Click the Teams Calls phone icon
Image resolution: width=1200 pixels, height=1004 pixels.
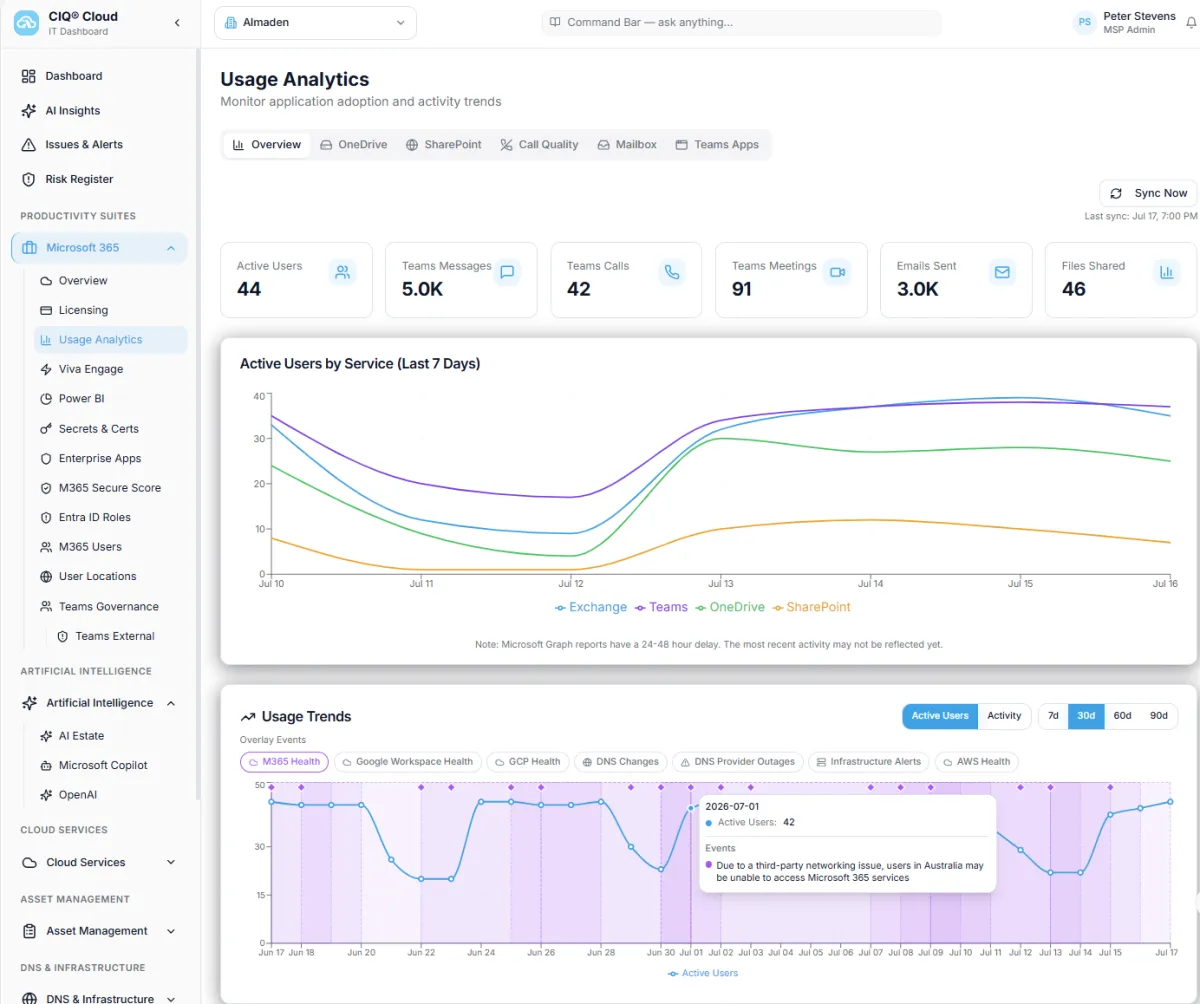click(x=672, y=272)
